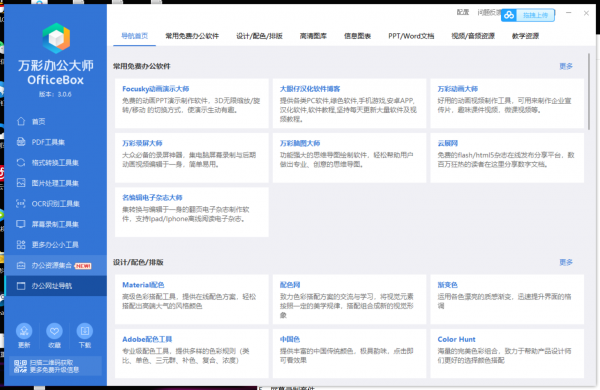Click the 万彩办公大师 title text
The height and width of the screenshot is (390, 600).
[56, 65]
